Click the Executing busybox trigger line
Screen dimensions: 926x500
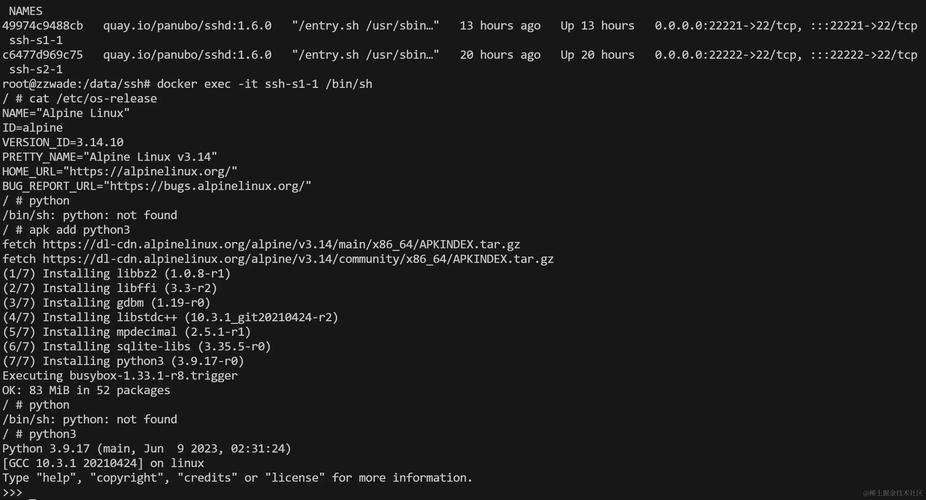120,376
